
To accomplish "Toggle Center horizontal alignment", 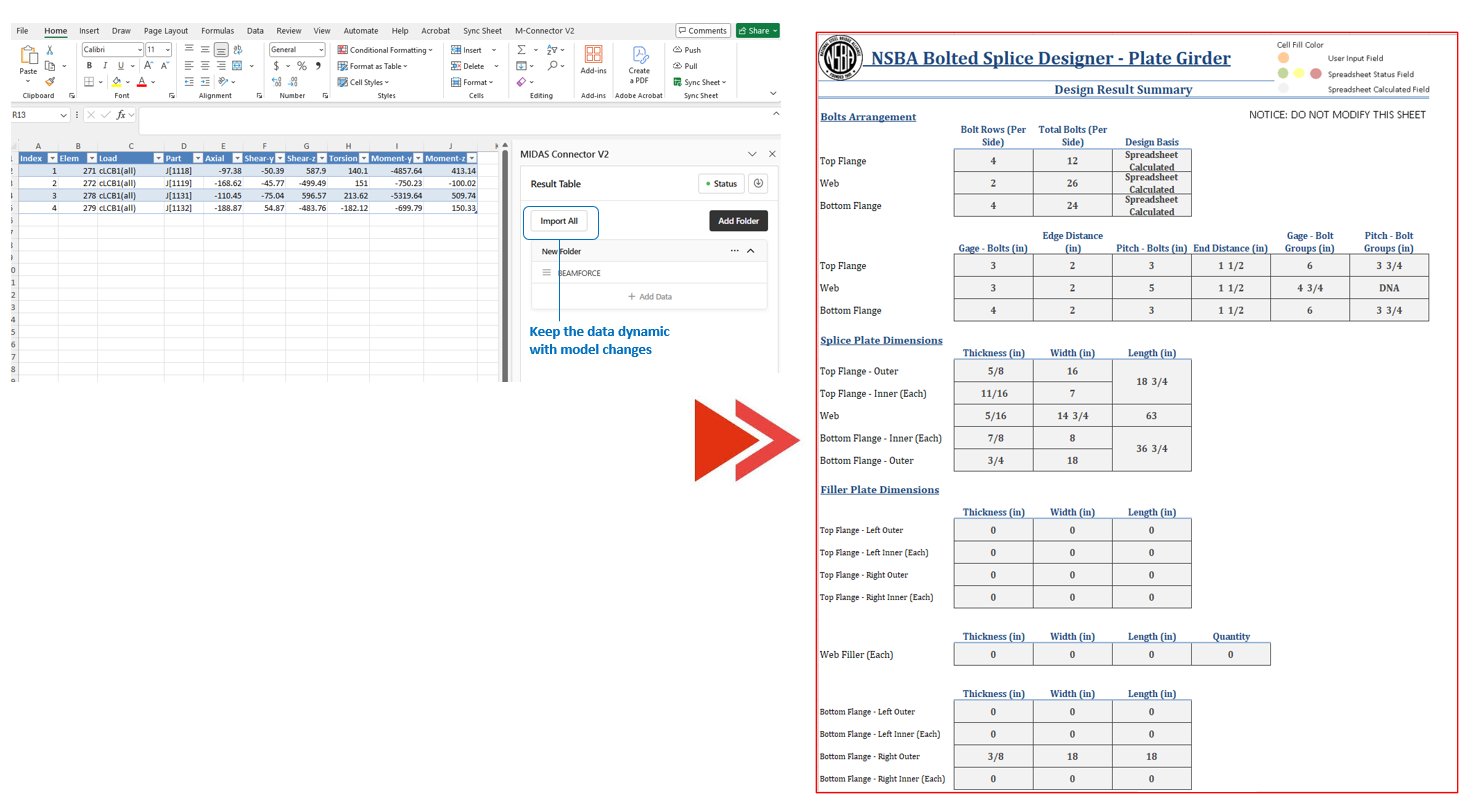I will 204,65.
